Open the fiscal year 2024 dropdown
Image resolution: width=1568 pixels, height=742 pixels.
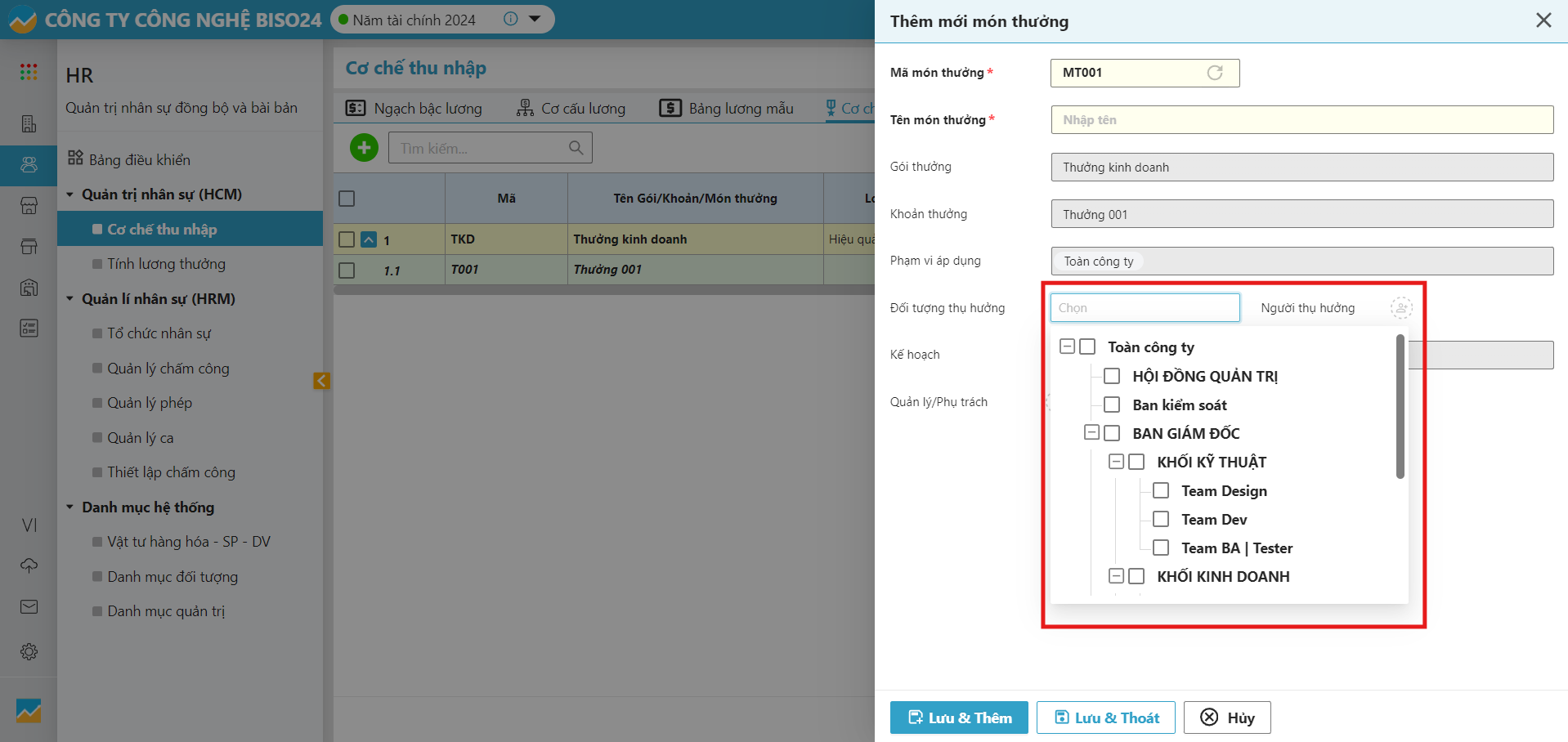pos(535,19)
